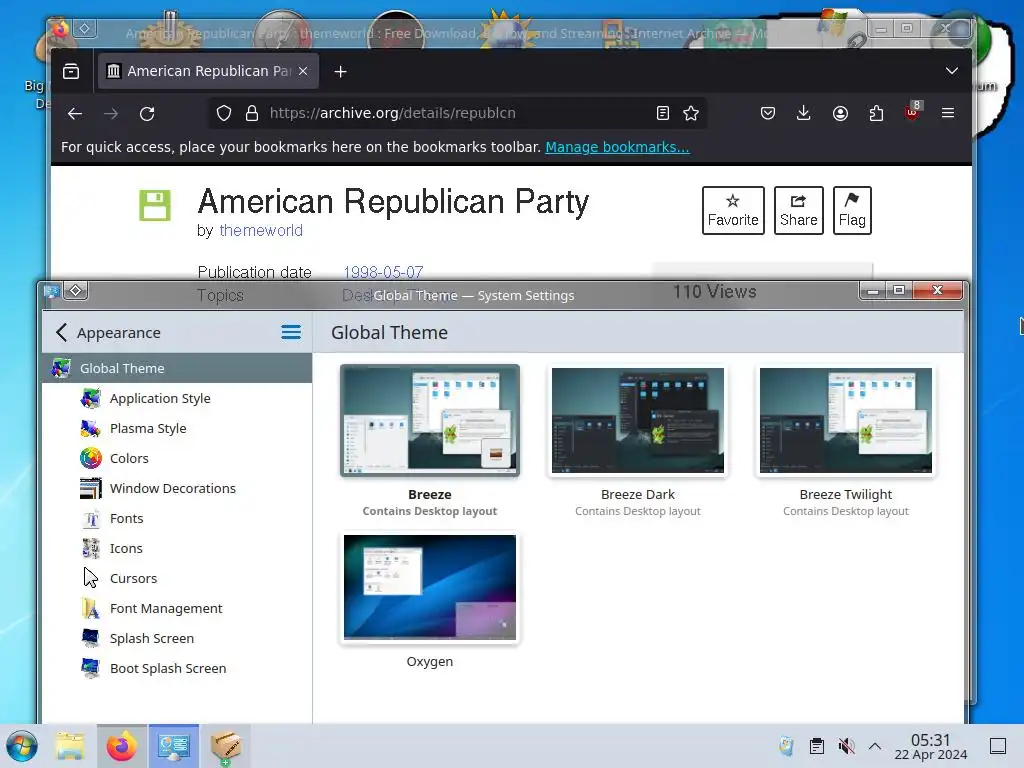The height and width of the screenshot is (768, 1024).
Task: Open leftmost system tray icon
Action: tap(786, 746)
